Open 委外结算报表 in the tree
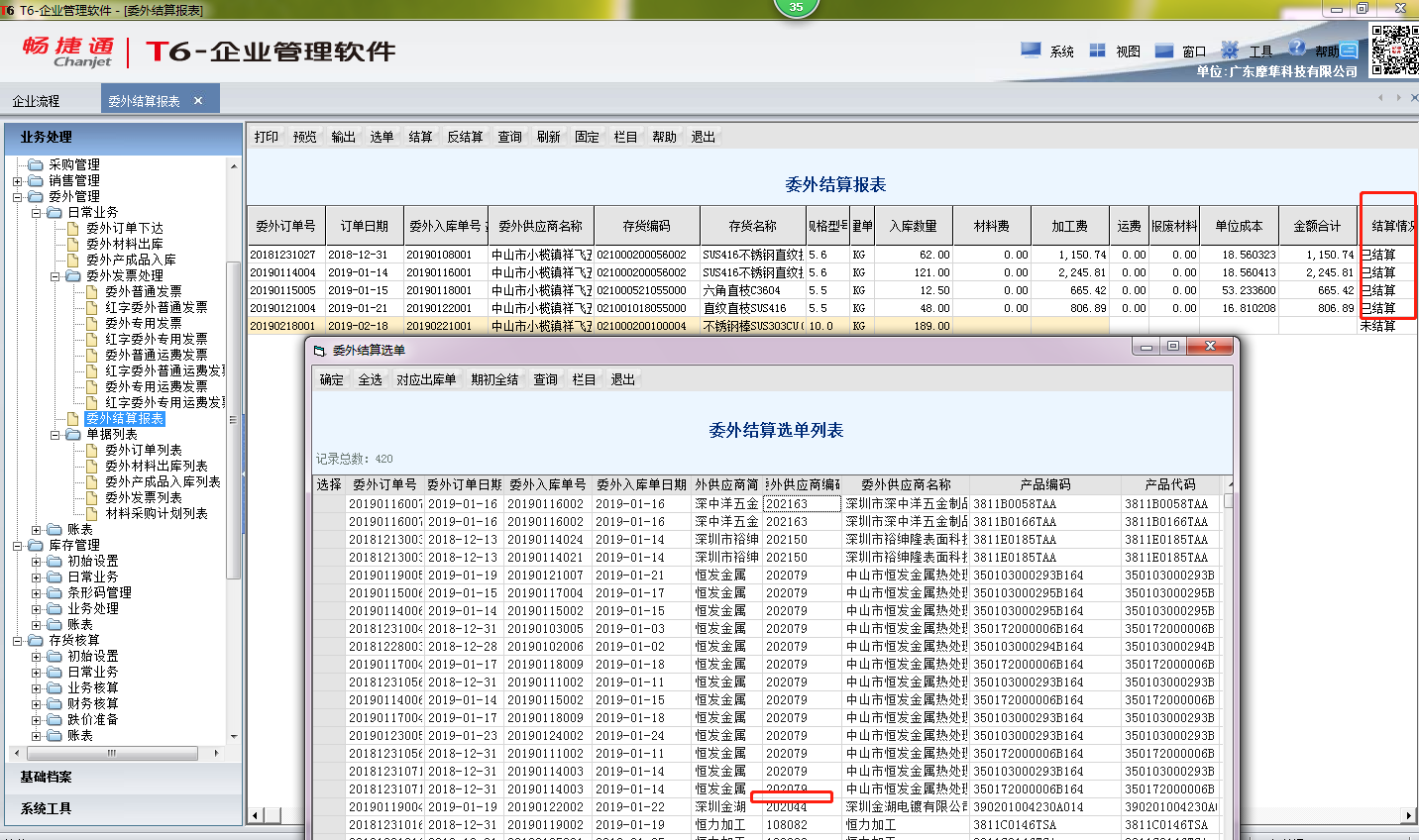Screen dimensions: 1419x840 pyautogui.click(x=125, y=418)
